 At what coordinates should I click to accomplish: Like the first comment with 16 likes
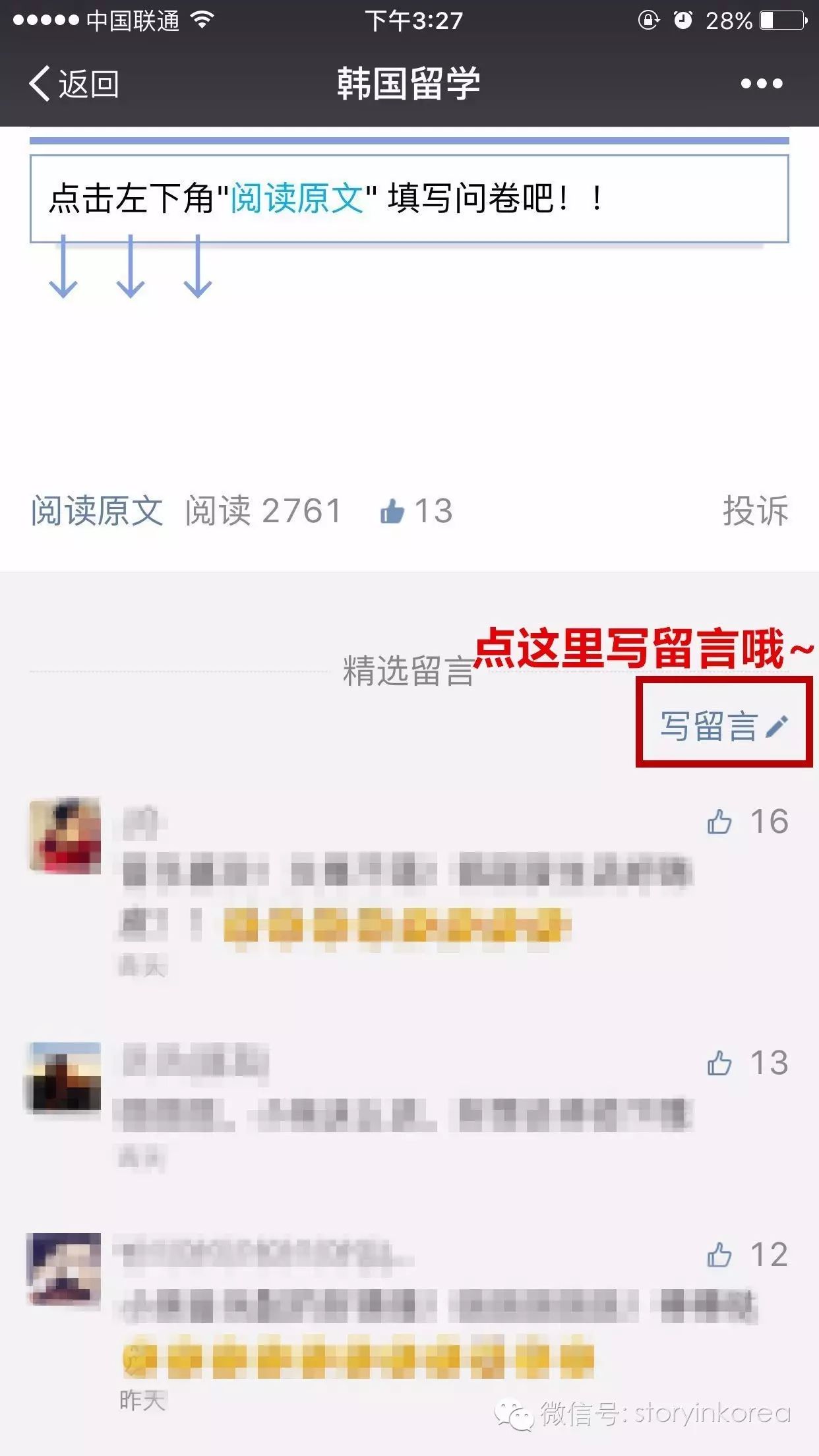pos(719,822)
